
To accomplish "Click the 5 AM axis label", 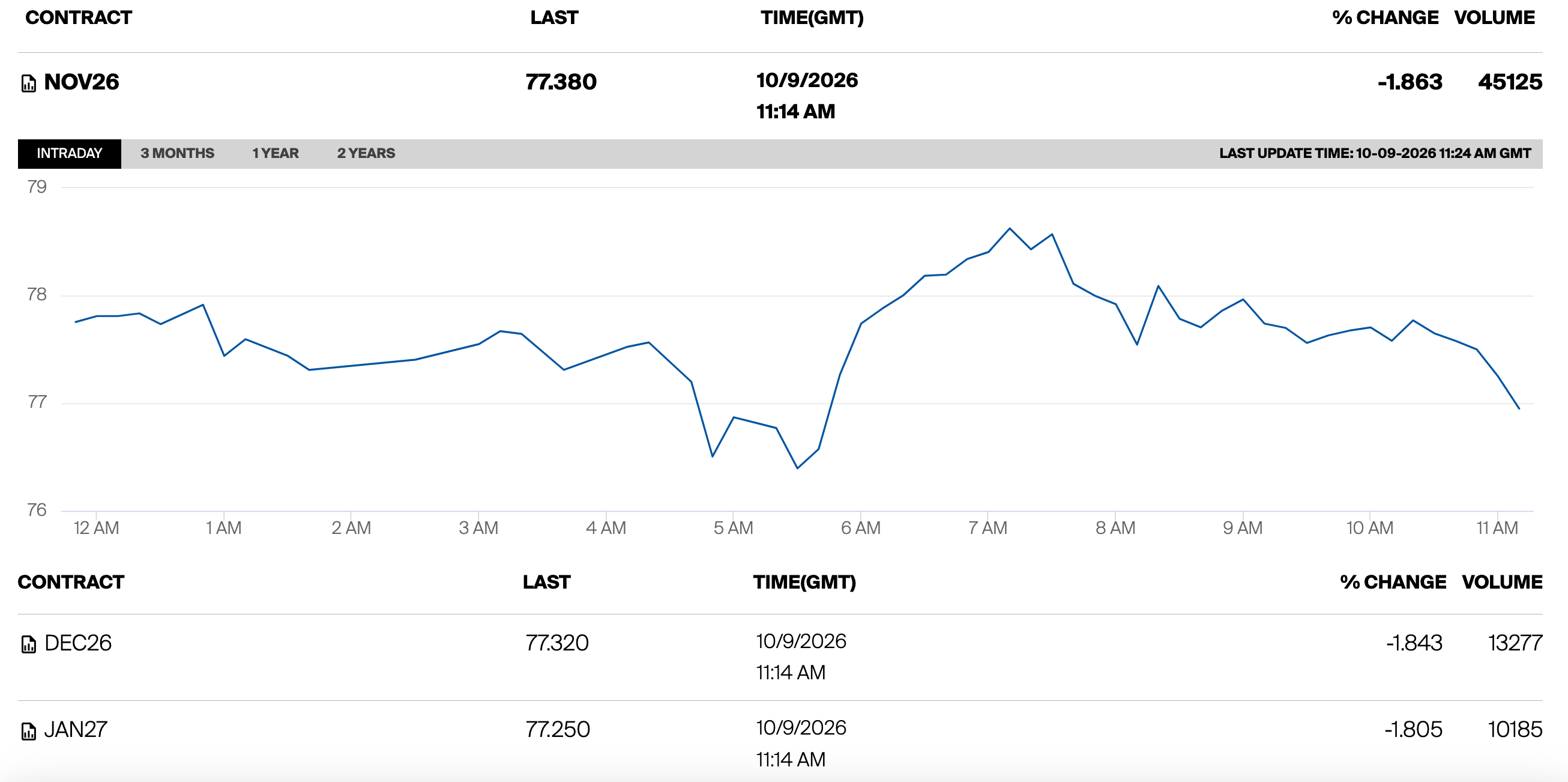I will pyautogui.click(x=734, y=528).
